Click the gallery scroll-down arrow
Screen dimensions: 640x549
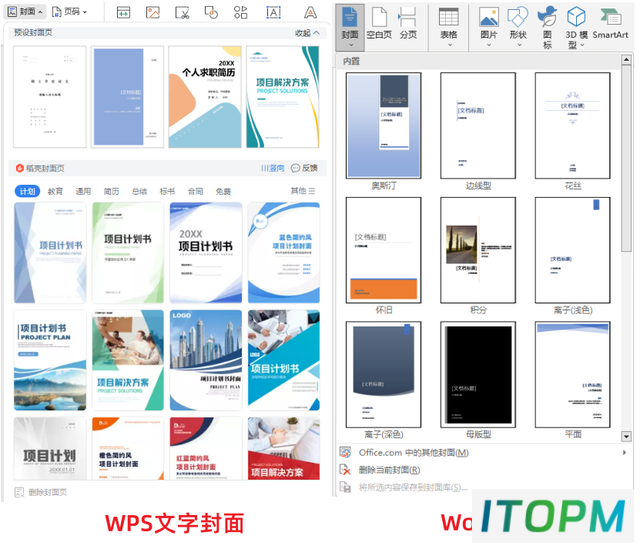(x=626, y=436)
